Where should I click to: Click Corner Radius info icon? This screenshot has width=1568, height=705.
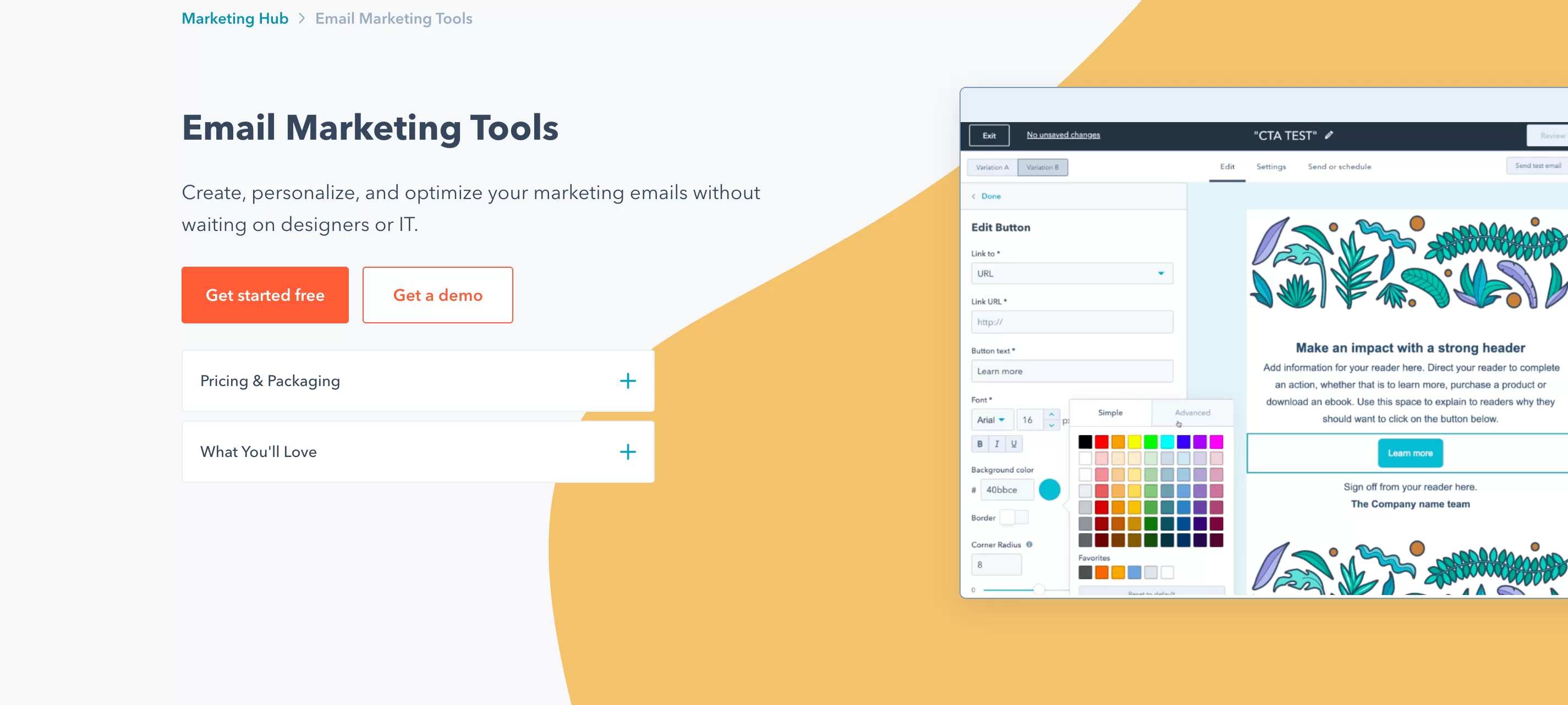[1029, 544]
